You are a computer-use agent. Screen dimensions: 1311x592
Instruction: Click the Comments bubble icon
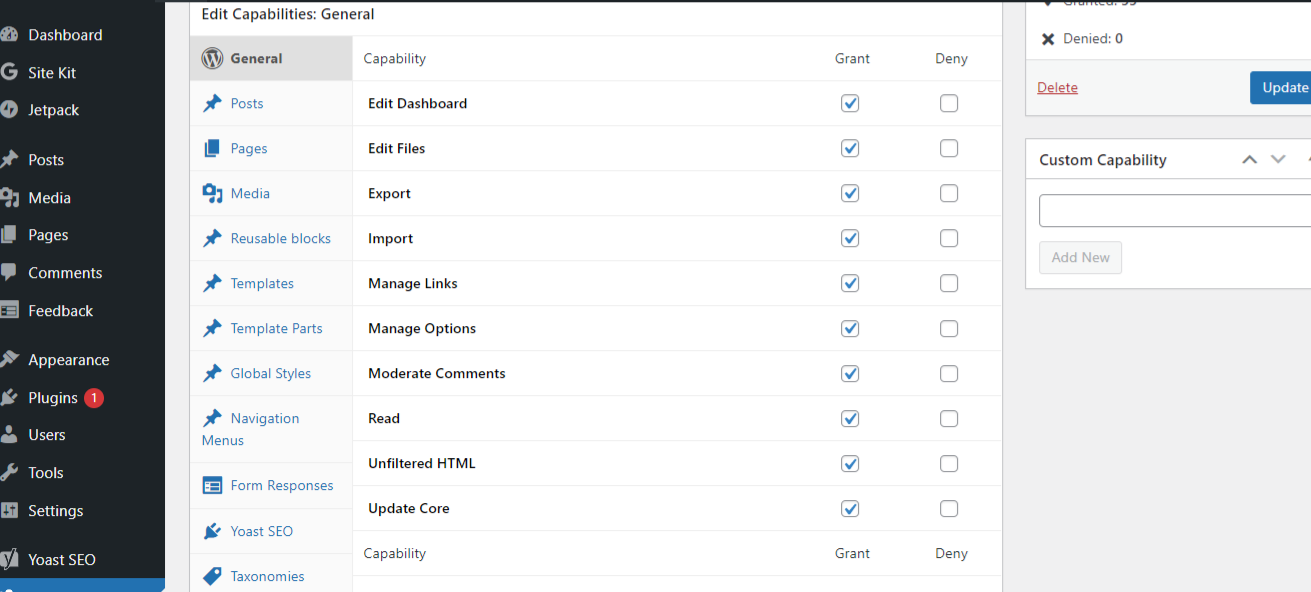pyautogui.click(x=9, y=273)
